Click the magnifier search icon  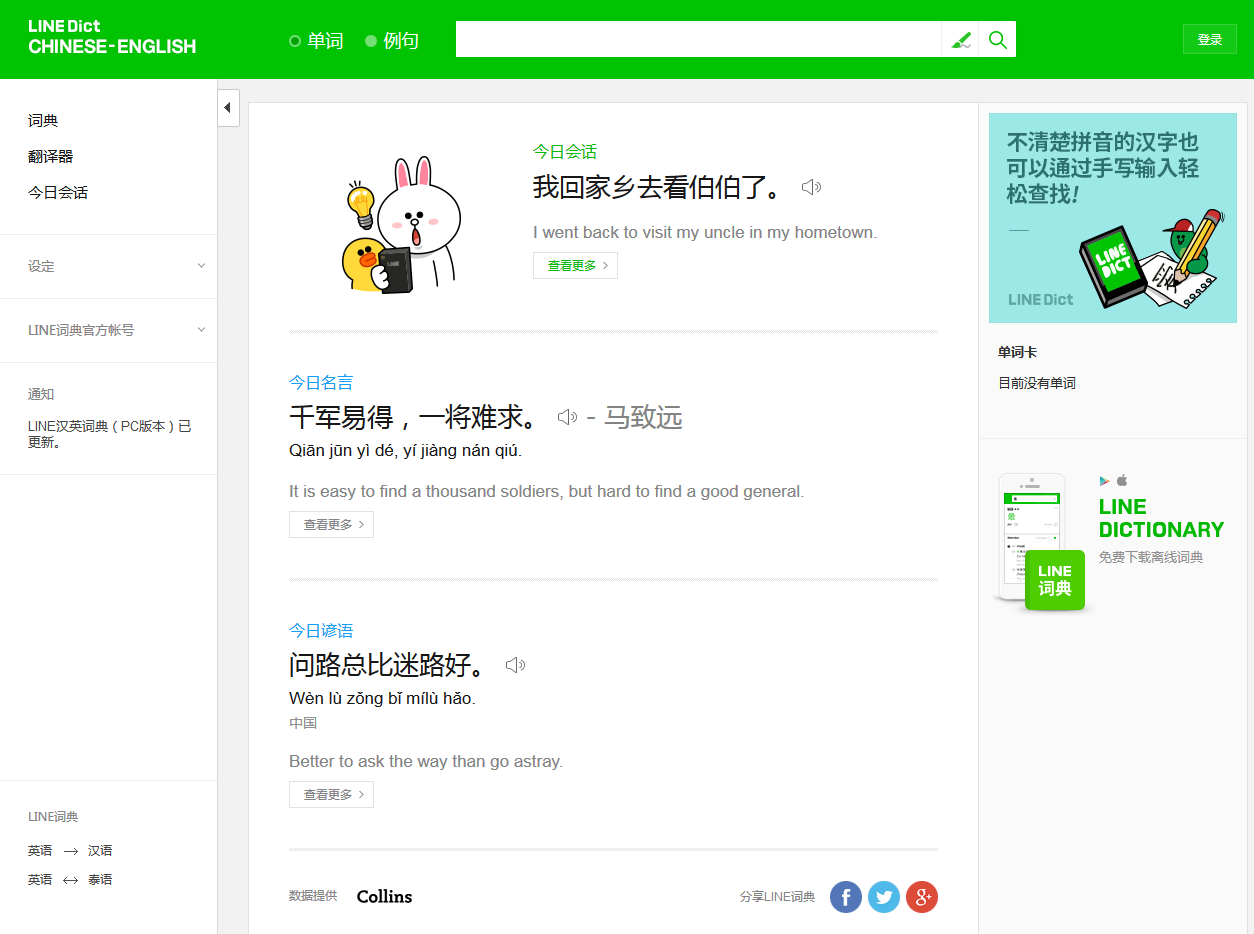pos(997,40)
